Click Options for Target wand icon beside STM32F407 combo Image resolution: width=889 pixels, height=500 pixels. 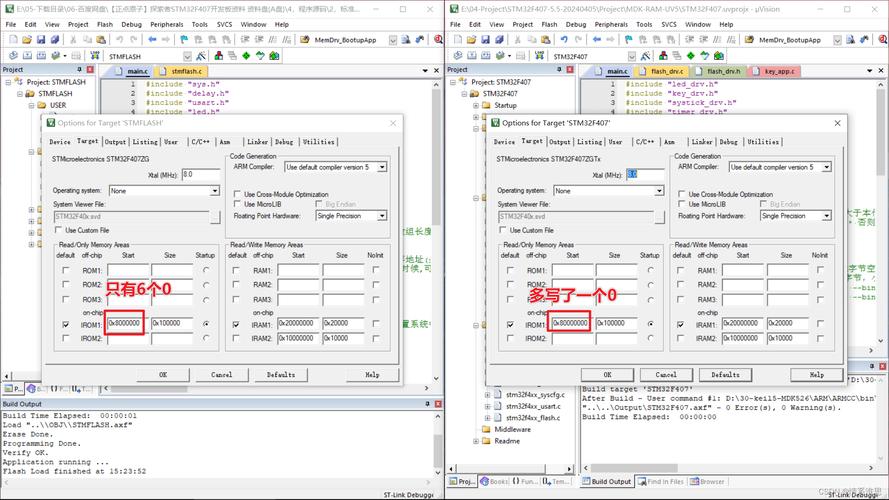[x=645, y=56]
